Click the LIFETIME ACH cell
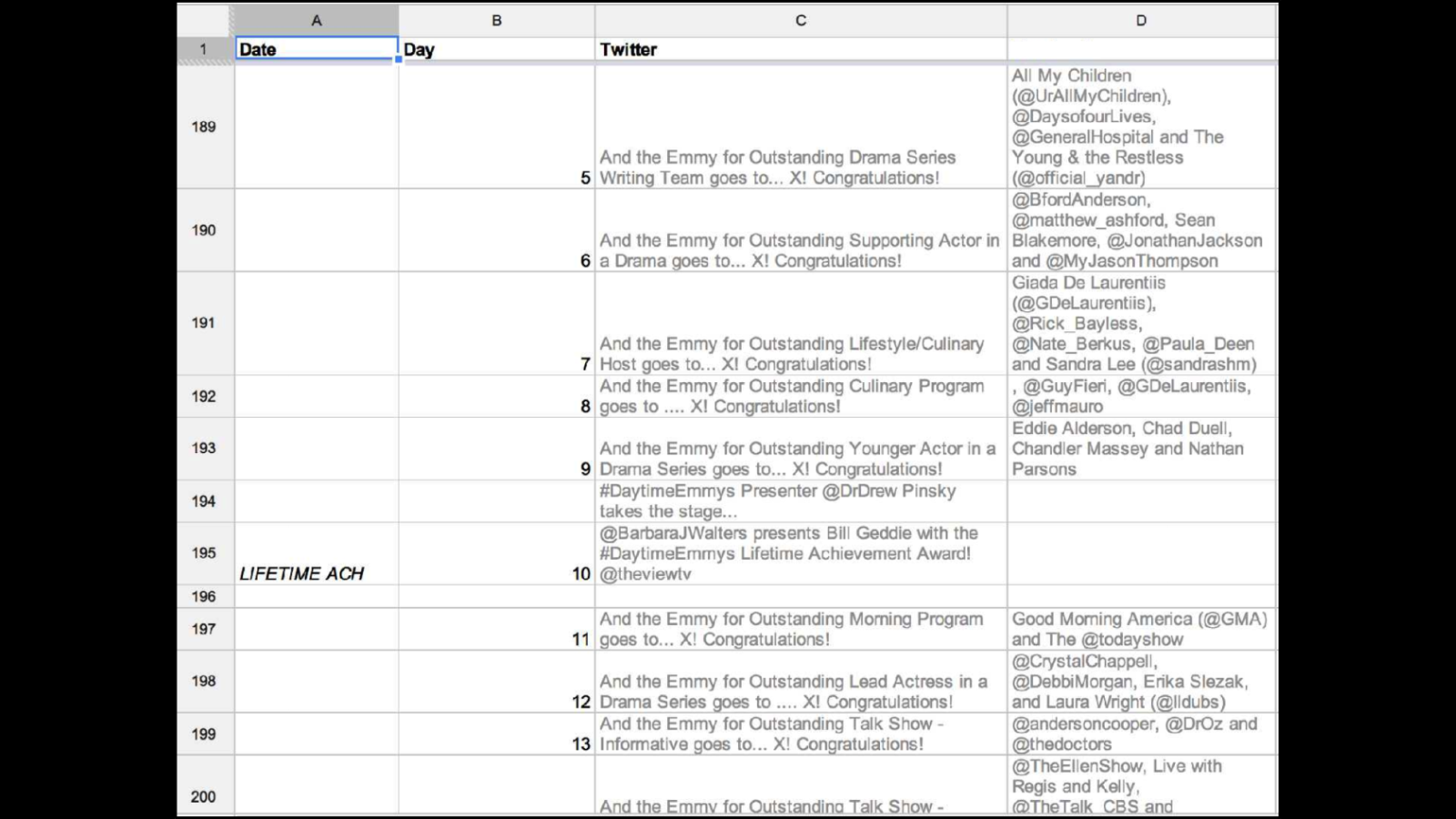1456x819 pixels. [x=316, y=553]
